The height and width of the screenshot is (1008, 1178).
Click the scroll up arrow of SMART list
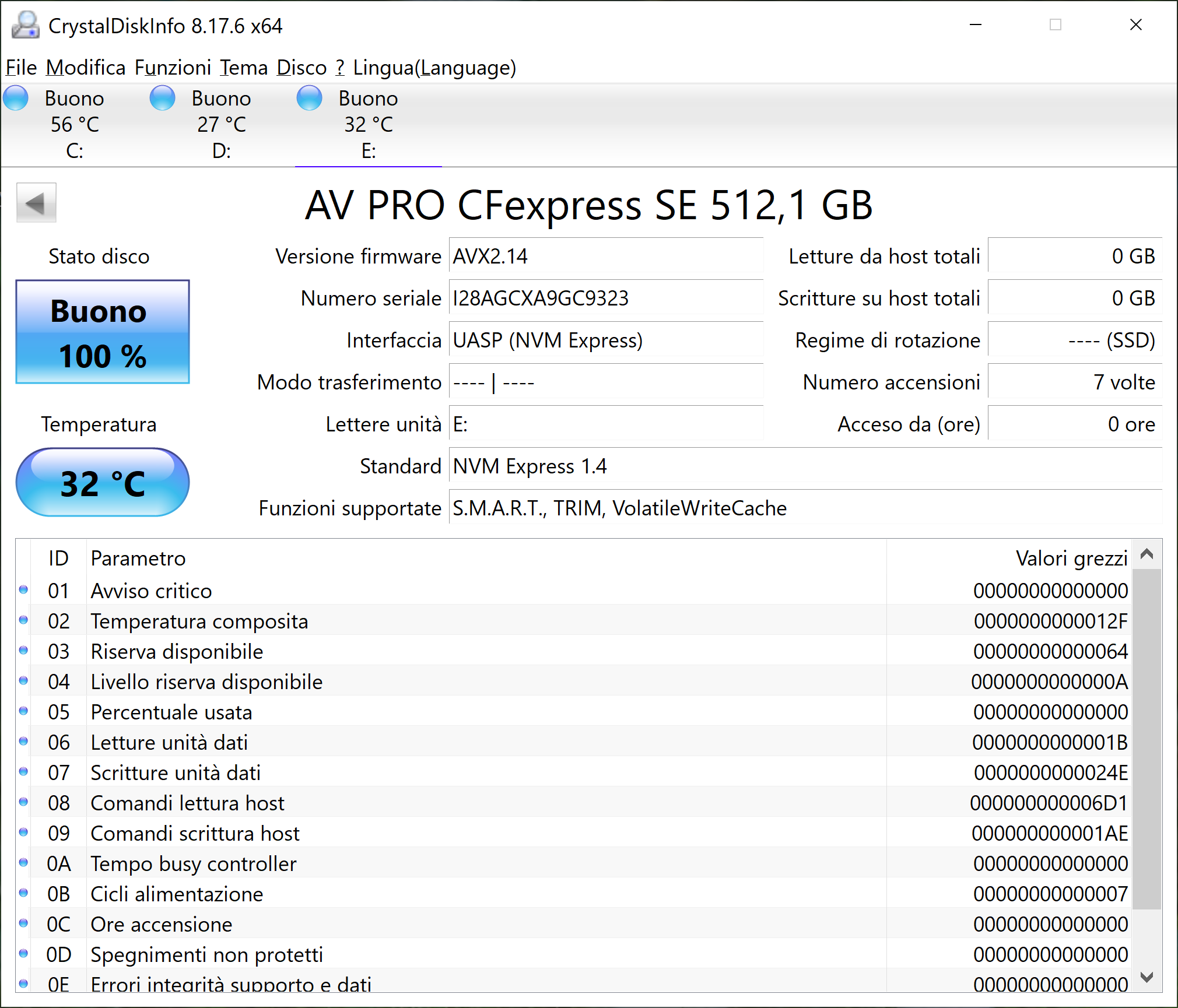point(1147,554)
